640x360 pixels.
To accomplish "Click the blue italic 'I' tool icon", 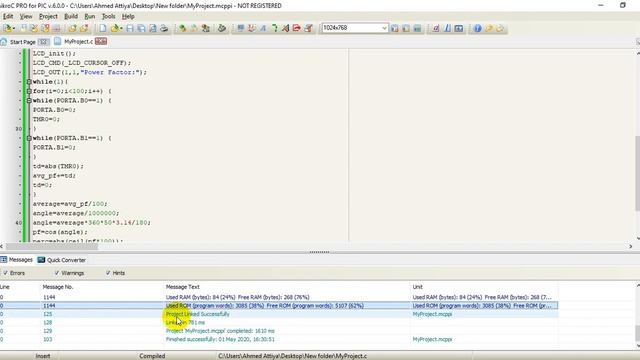I will (447, 28).
